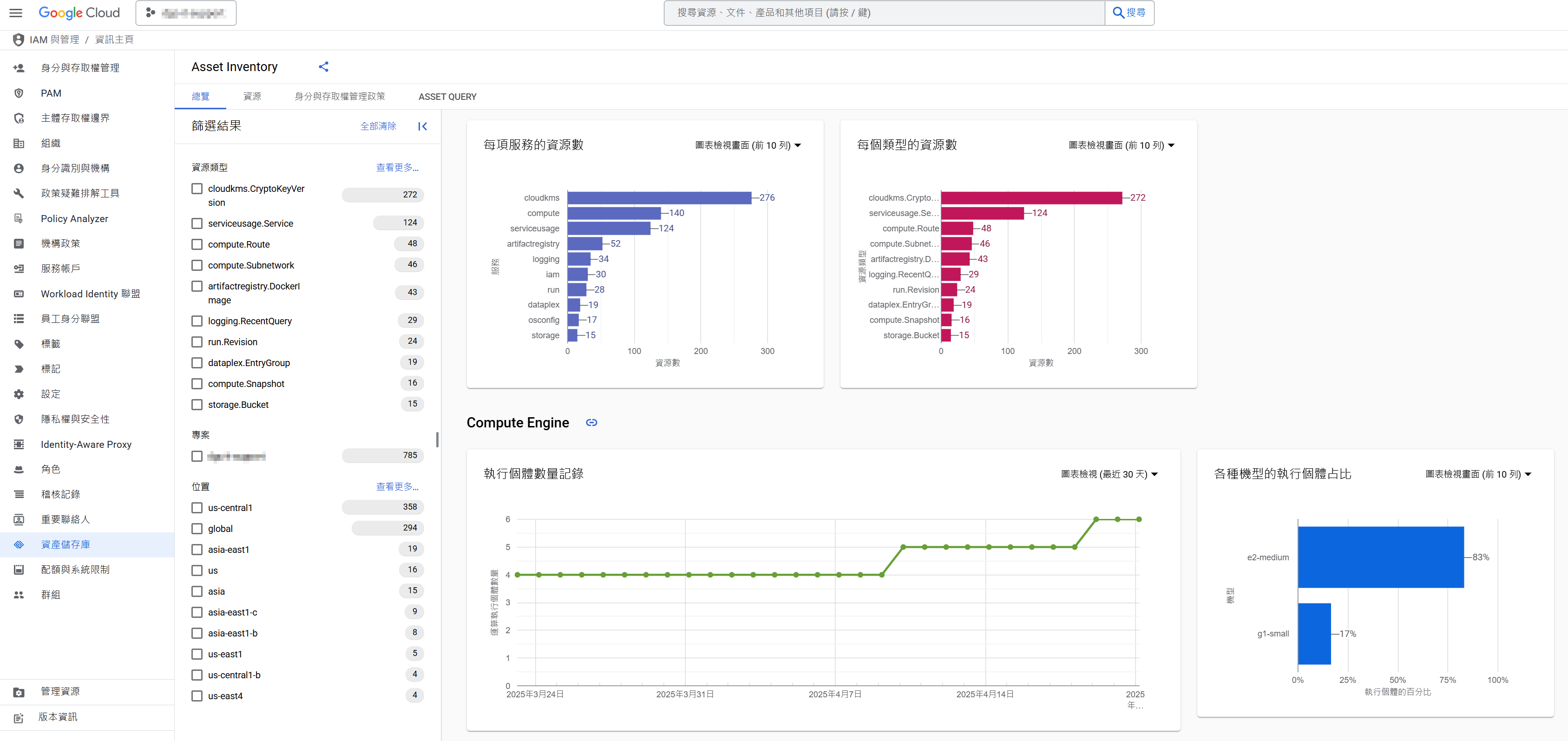Open 機構政策 sidebar icon

(x=19, y=243)
